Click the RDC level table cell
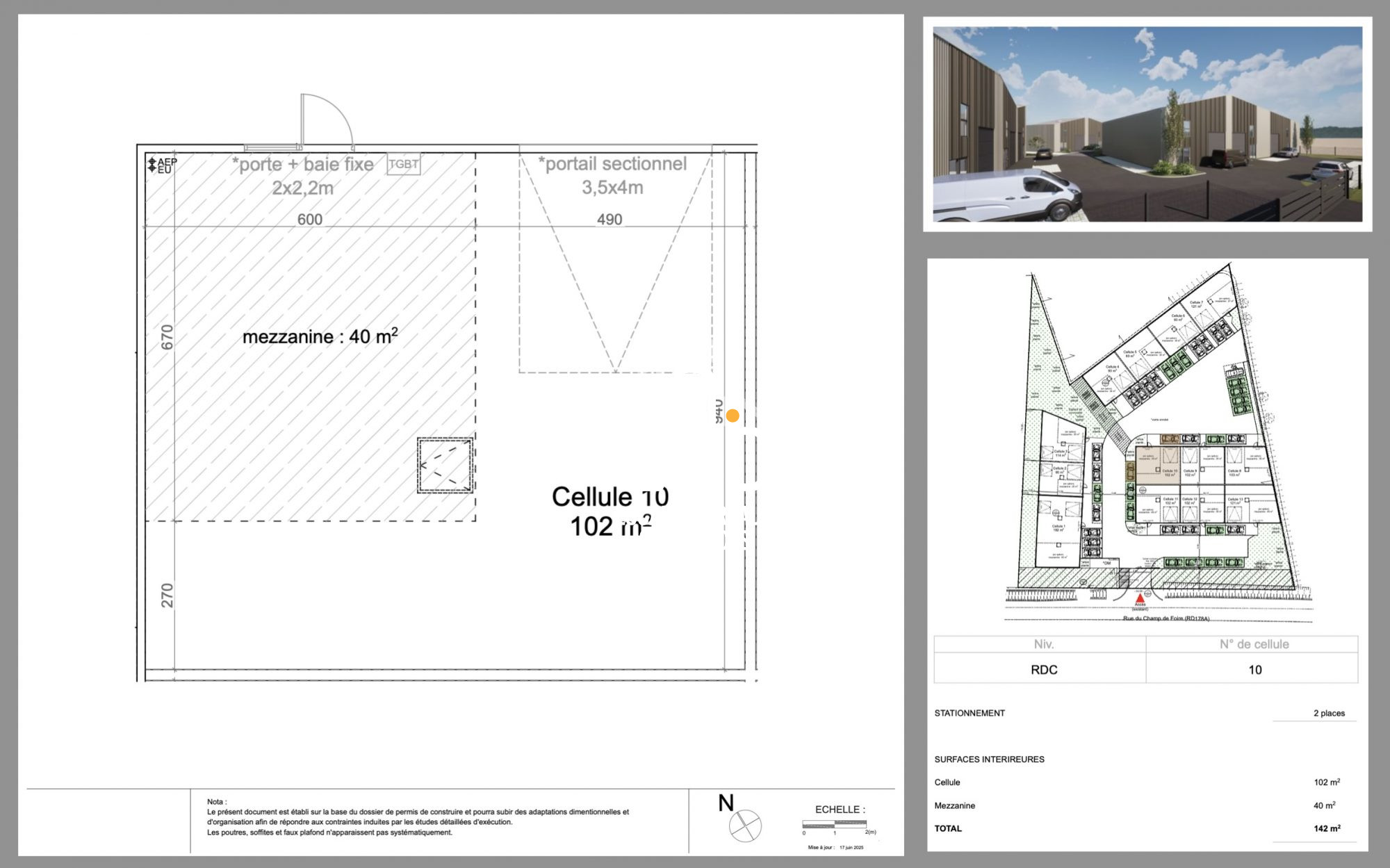The height and width of the screenshot is (868, 1390). coord(1043,670)
